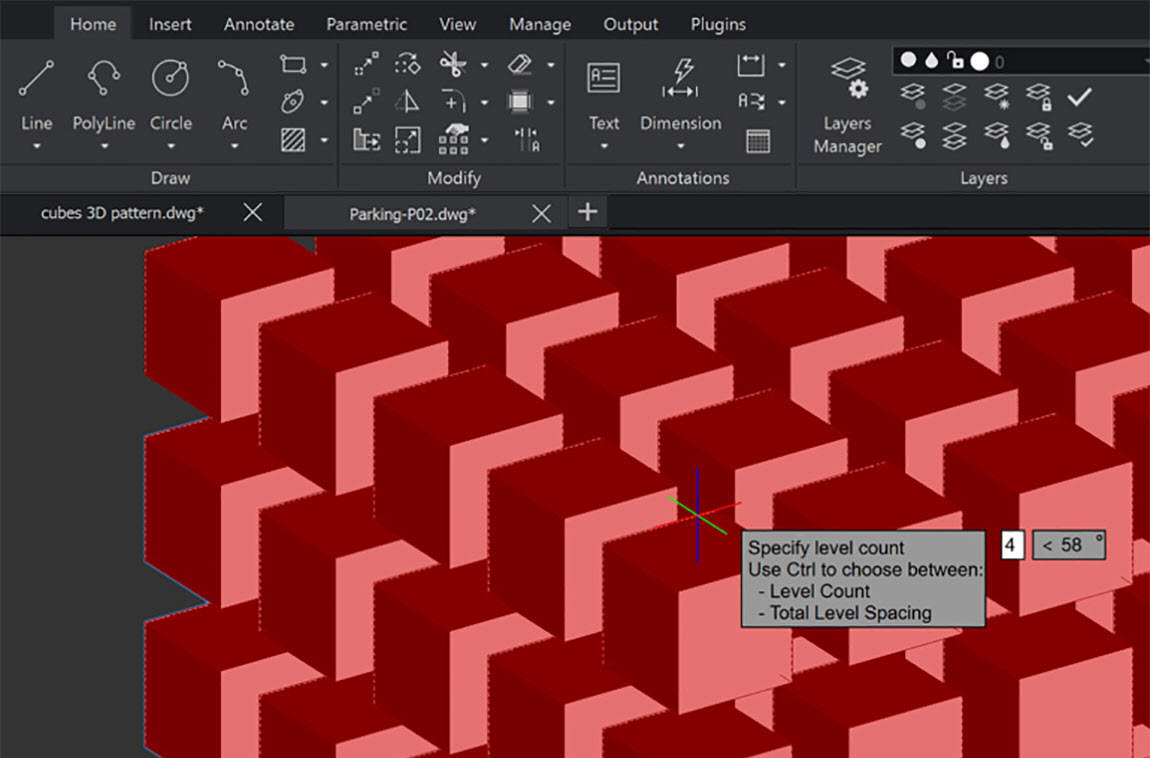Pick the Ellipse tool in Draw panel
This screenshot has height=758, width=1150.
[293, 101]
